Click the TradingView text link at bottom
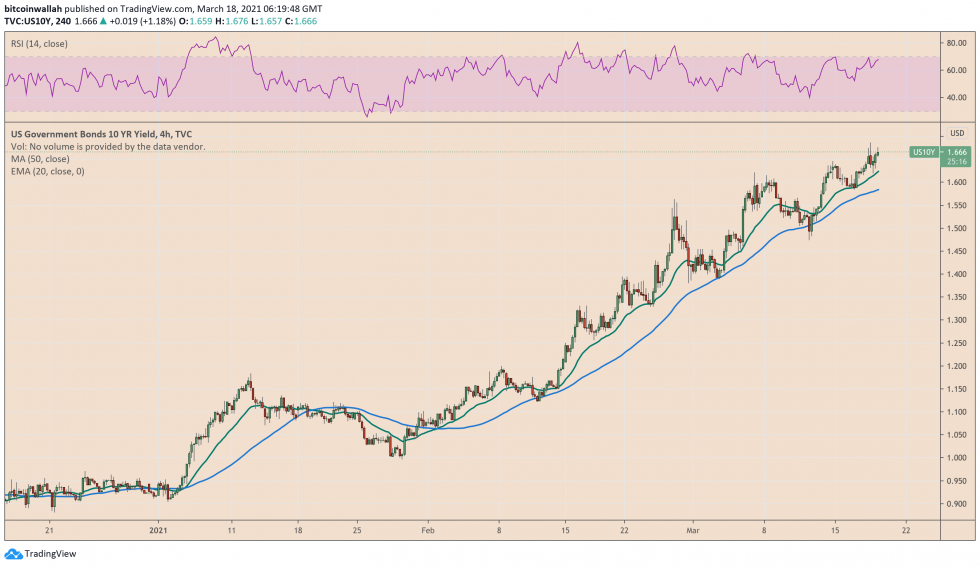The width and height of the screenshot is (980, 567). pos(50,554)
